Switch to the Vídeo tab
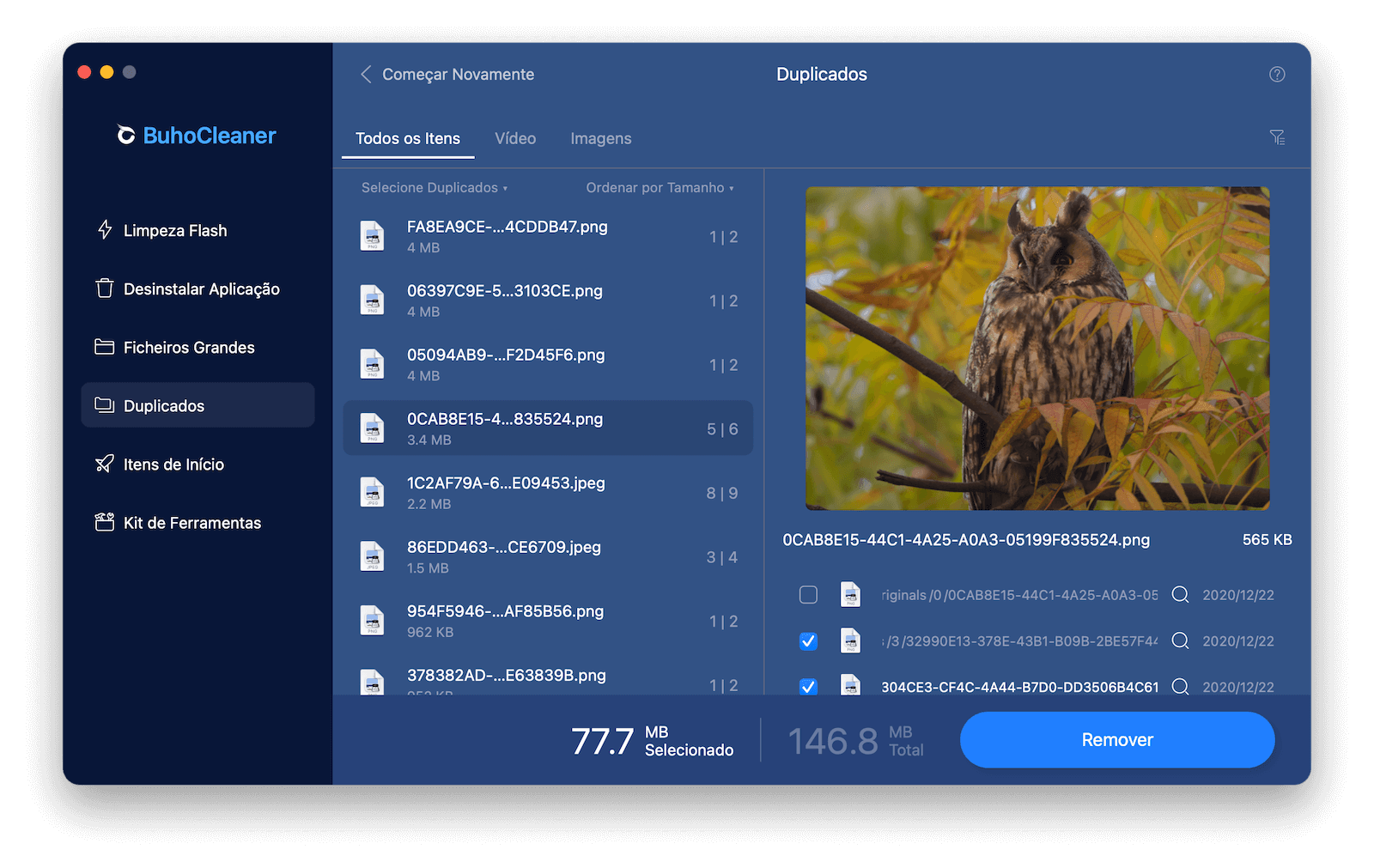Viewport: 1374px width, 868px height. coord(515,139)
